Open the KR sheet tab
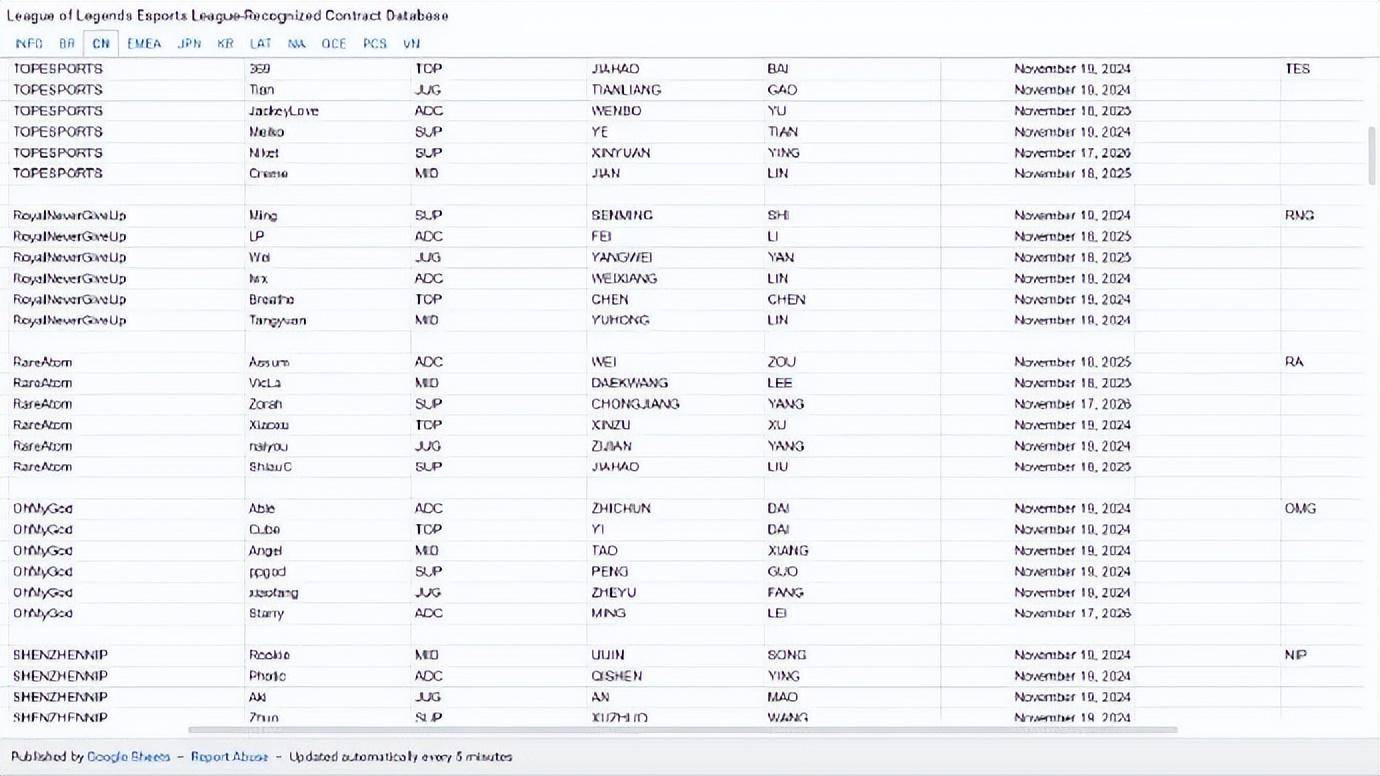 225,44
